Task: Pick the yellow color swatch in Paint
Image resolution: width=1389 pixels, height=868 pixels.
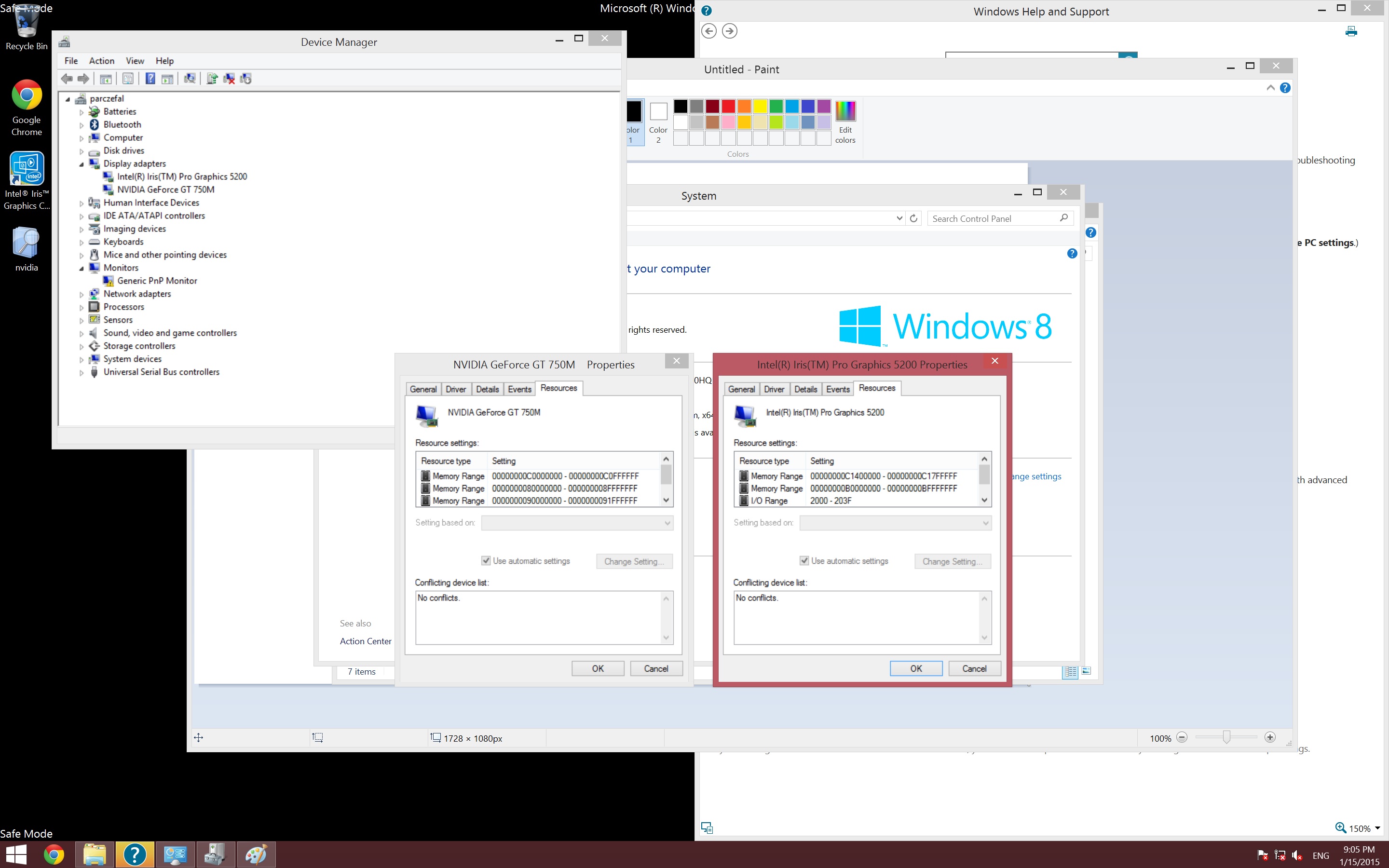Action: (760, 106)
